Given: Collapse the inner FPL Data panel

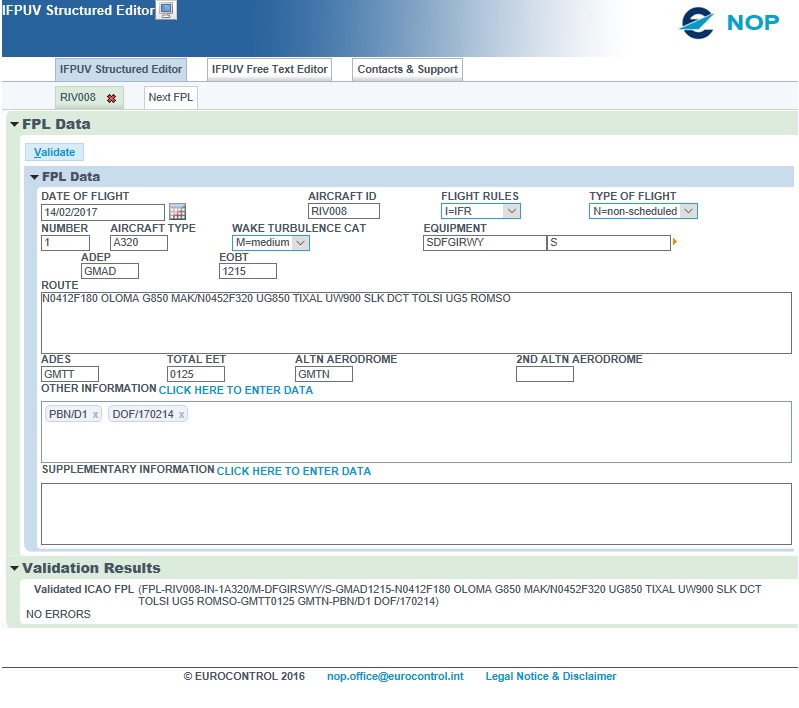Looking at the screenshot, I should point(35,177).
